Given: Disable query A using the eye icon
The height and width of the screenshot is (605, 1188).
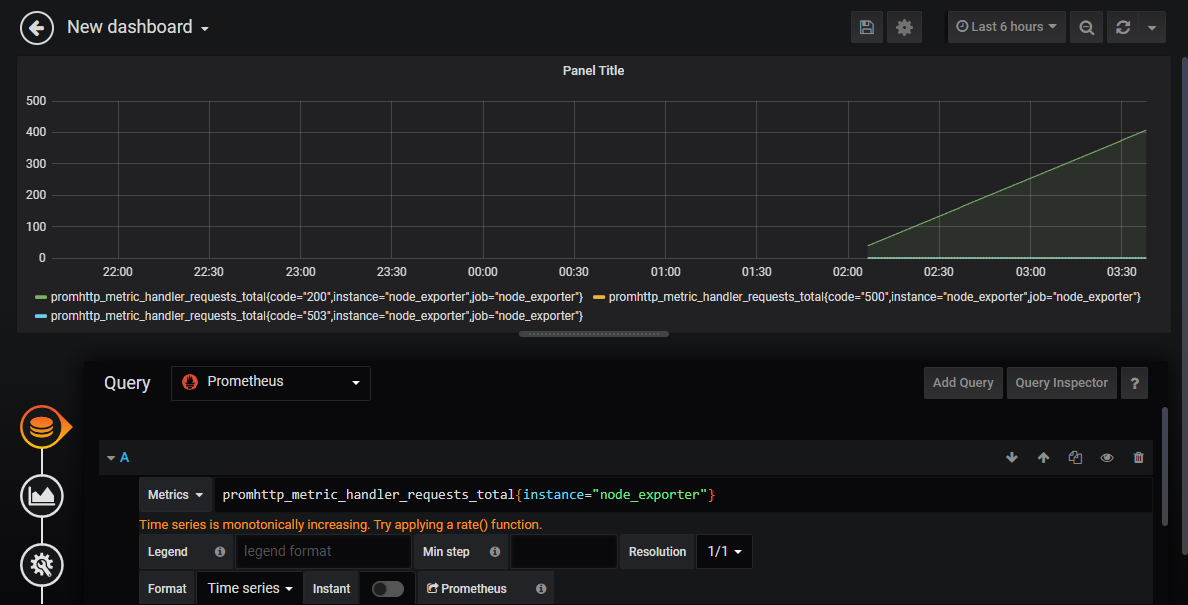Looking at the screenshot, I should coord(1107,457).
